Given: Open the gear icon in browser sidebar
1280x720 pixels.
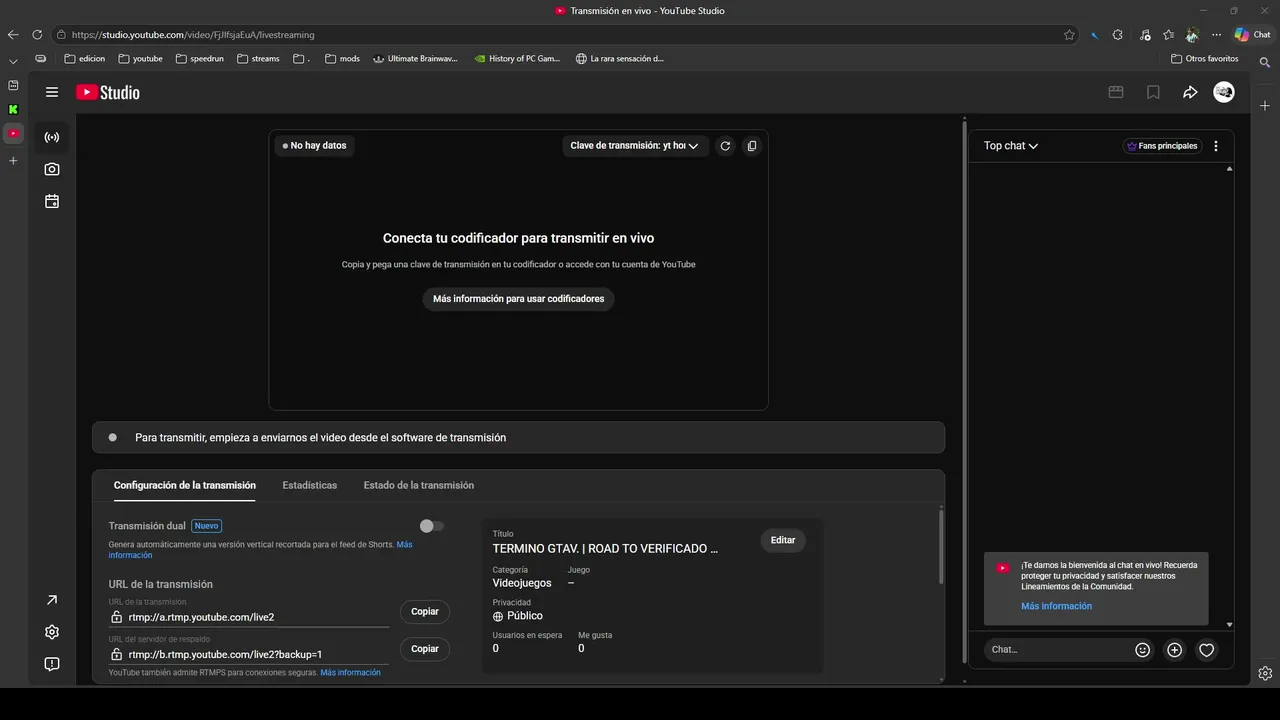Looking at the screenshot, I should [x=1265, y=673].
